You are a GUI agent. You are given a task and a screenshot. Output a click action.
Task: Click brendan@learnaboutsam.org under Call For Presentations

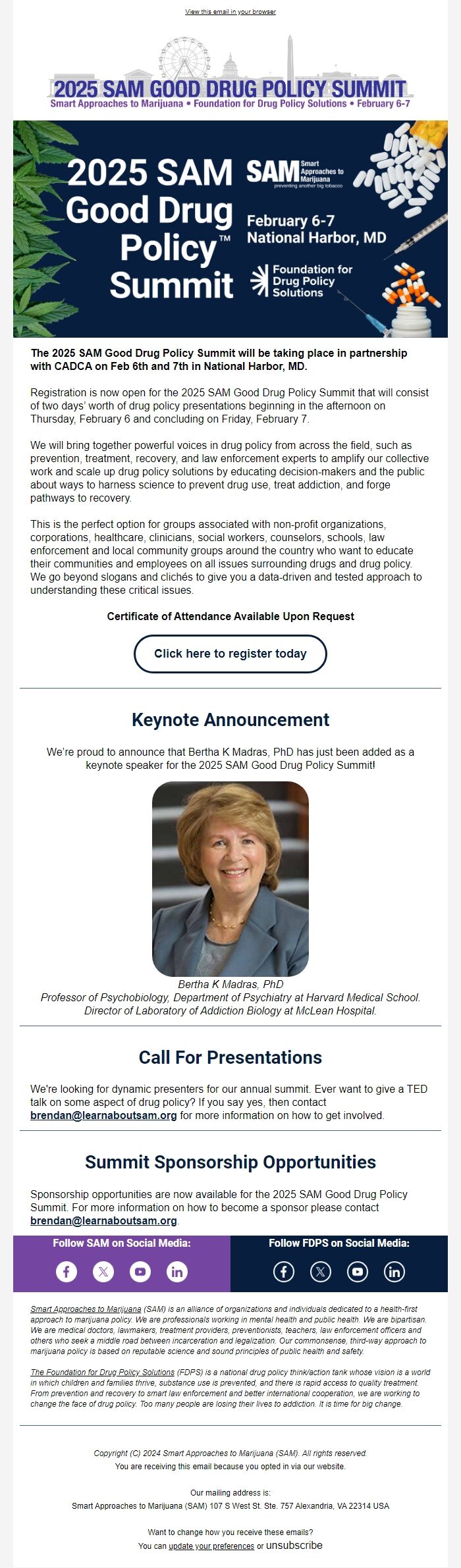(103, 1115)
